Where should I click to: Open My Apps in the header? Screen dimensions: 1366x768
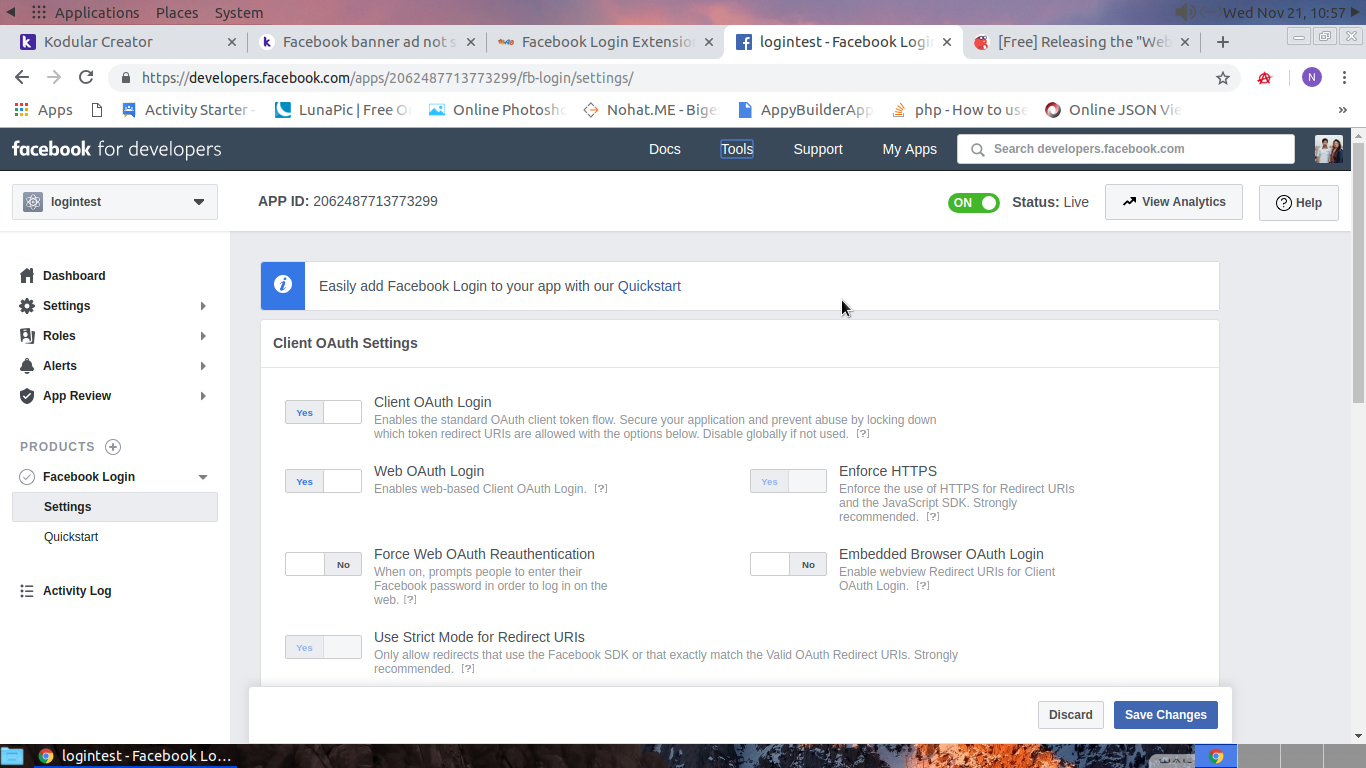(x=909, y=149)
